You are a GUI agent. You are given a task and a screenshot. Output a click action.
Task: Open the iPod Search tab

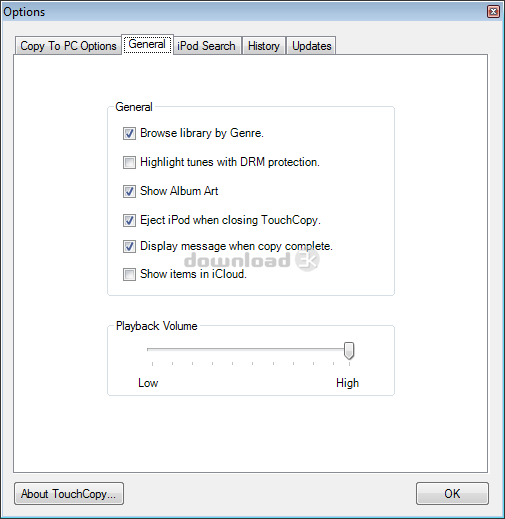206,46
